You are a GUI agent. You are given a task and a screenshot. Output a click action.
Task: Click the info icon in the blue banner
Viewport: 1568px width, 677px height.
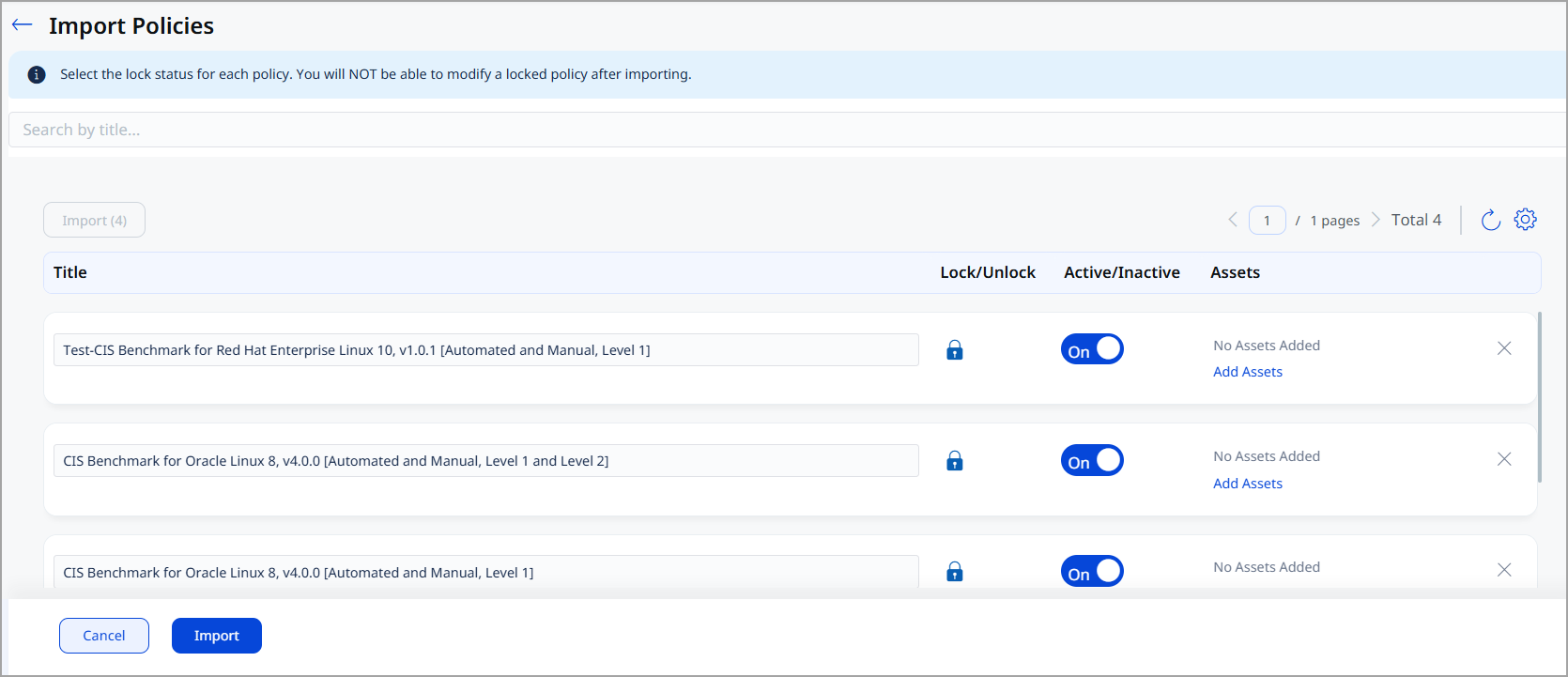point(37,74)
